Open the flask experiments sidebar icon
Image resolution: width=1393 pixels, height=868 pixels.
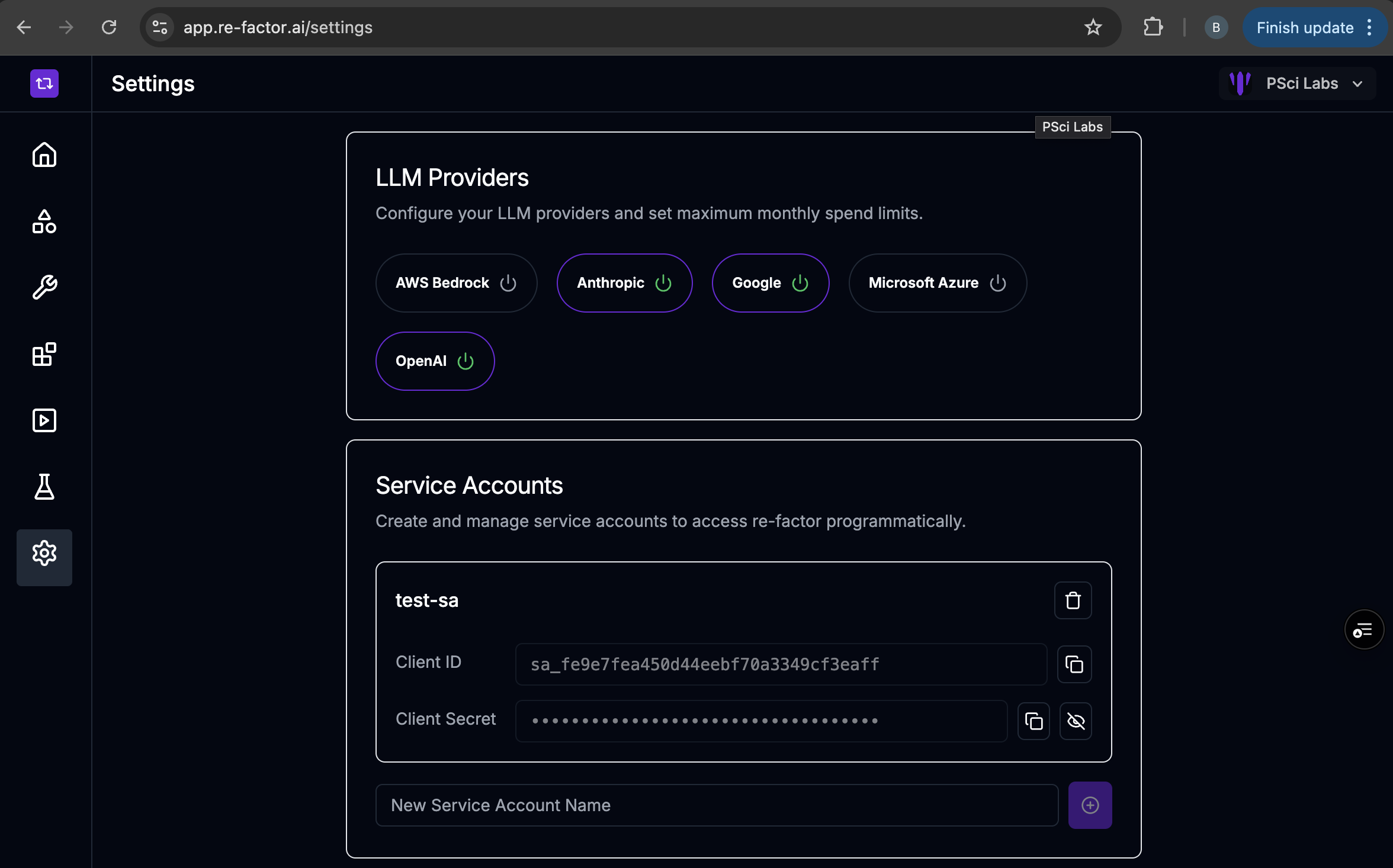point(44,487)
